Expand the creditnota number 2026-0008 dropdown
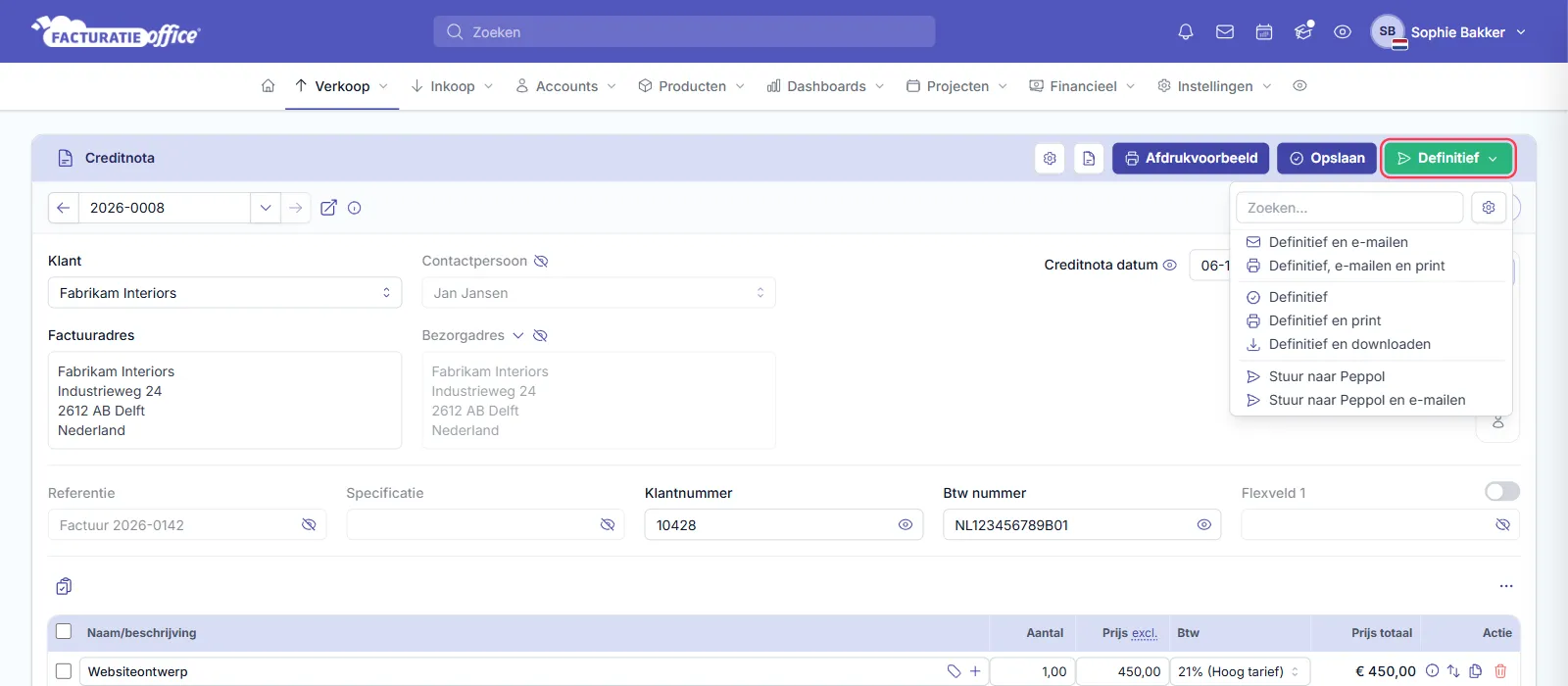The width and height of the screenshot is (1568, 686). [x=265, y=208]
